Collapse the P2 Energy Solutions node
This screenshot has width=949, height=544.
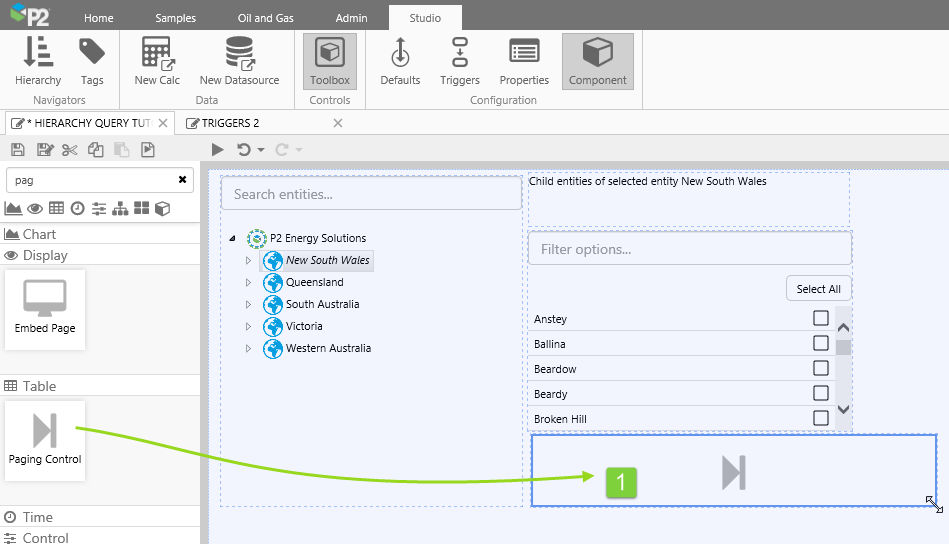233,239
